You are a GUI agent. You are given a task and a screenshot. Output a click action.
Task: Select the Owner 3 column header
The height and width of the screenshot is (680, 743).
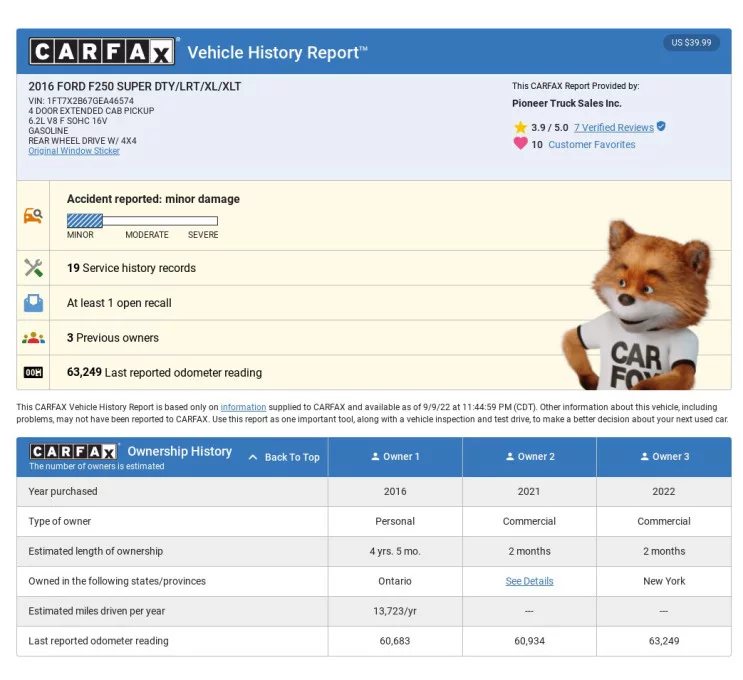pyautogui.click(x=663, y=457)
